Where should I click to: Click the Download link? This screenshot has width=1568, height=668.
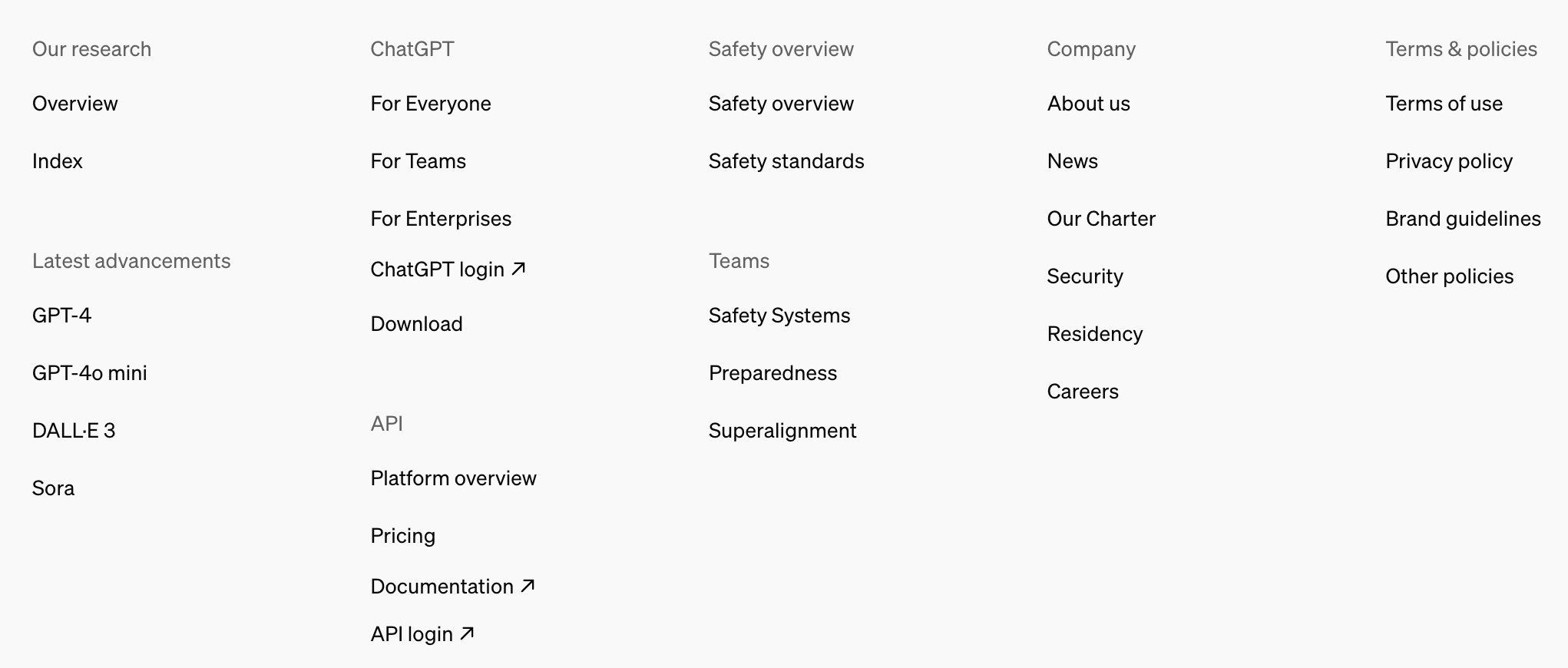pos(416,324)
